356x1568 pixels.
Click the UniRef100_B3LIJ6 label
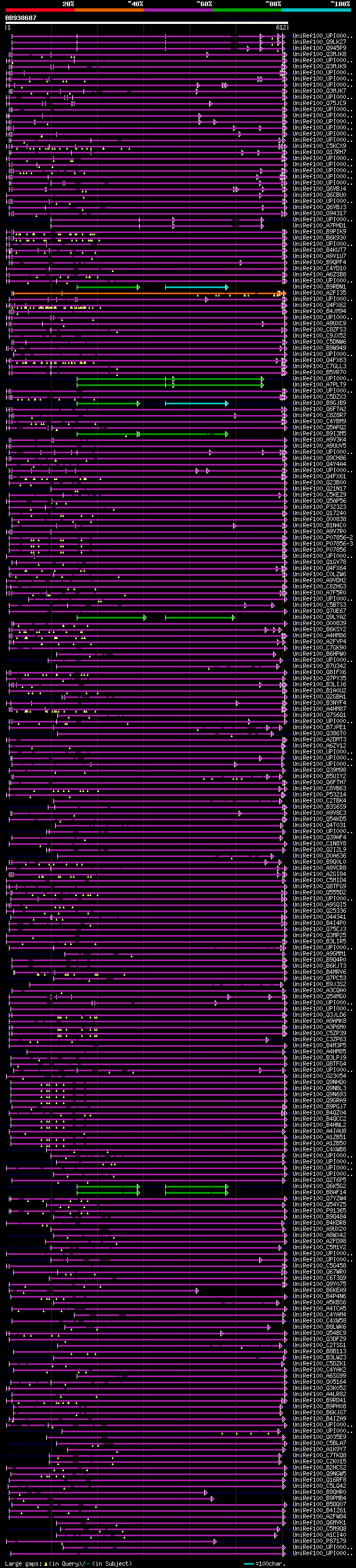coord(319,684)
